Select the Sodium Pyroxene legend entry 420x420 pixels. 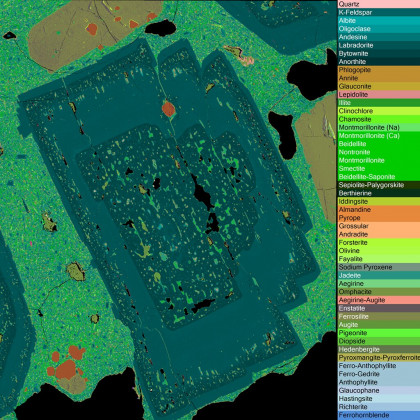click(379, 267)
